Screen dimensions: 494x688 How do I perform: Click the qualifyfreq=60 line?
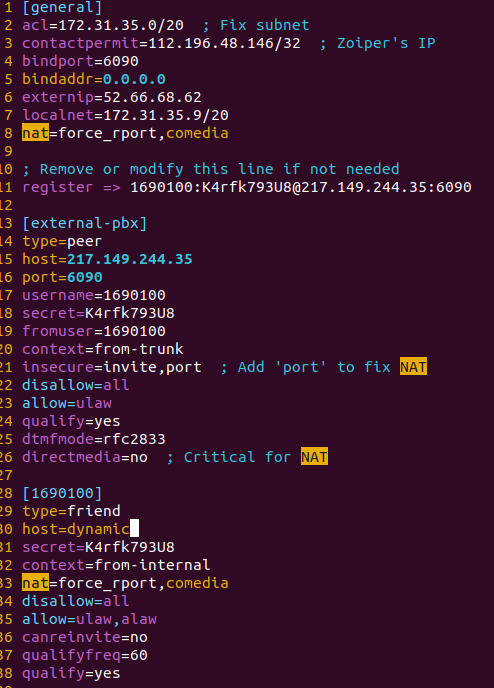[x=85, y=656]
